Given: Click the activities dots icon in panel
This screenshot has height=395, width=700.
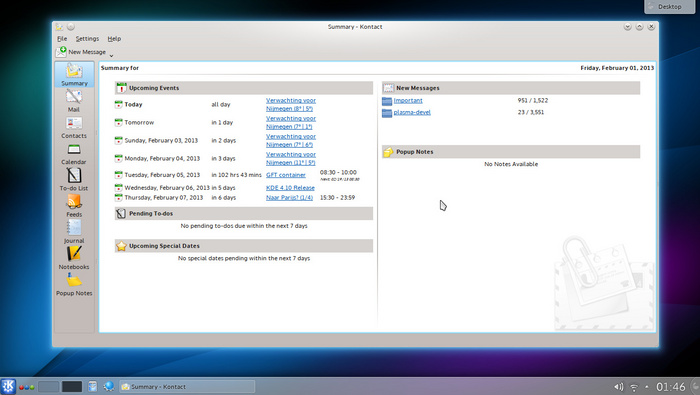Looking at the screenshot, I should pos(26,387).
